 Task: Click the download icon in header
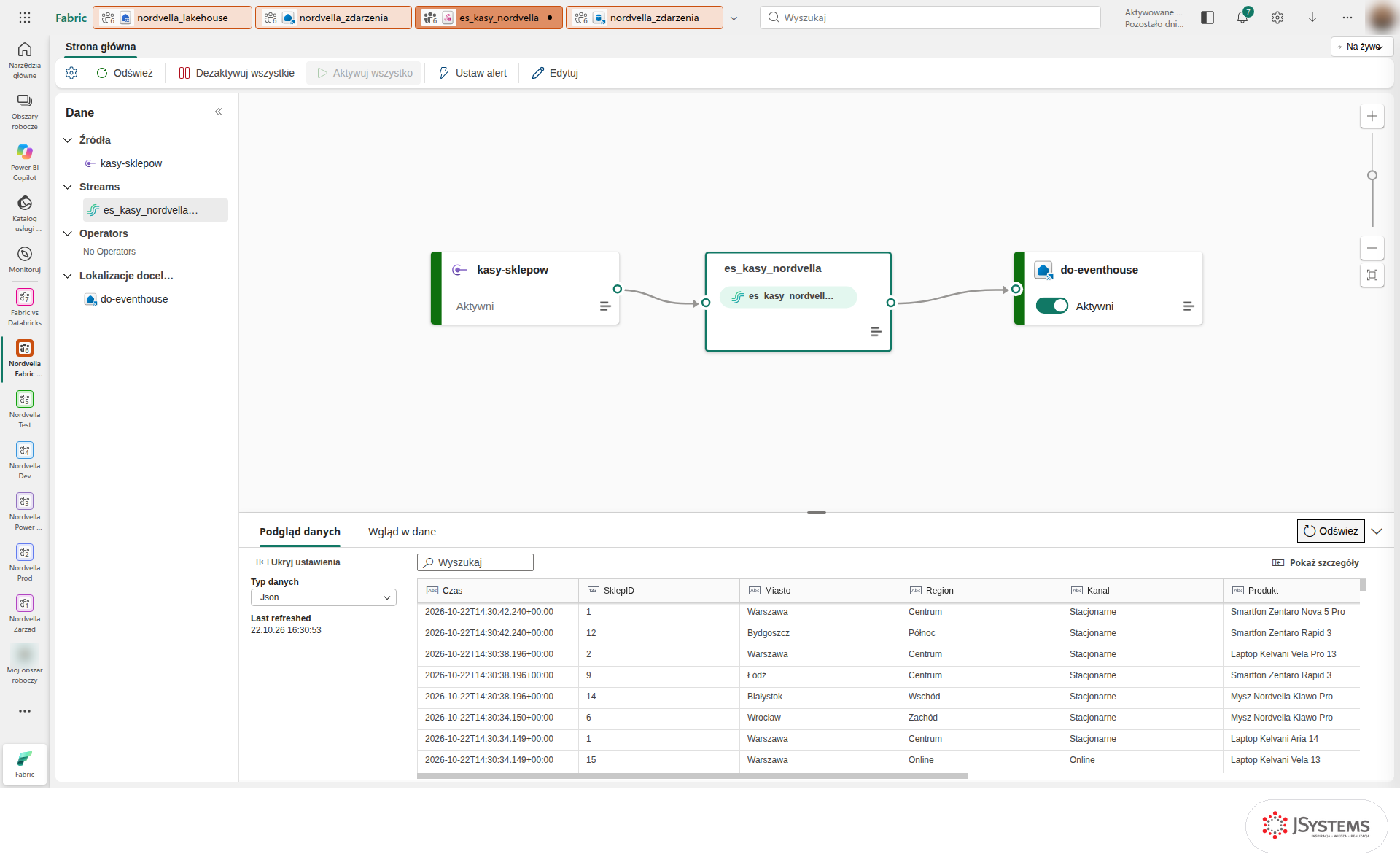(x=1312, y=18)
